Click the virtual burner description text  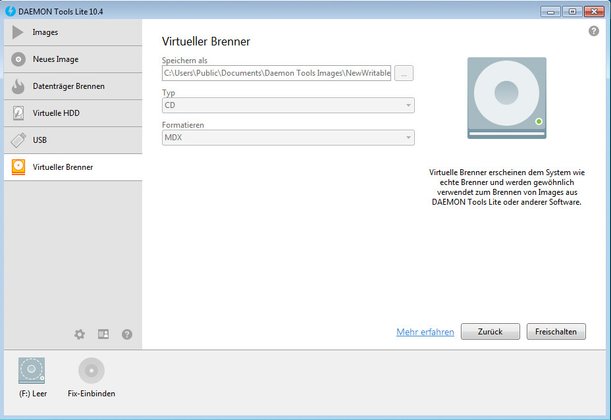pyautogui.click(x=507, y=187)
